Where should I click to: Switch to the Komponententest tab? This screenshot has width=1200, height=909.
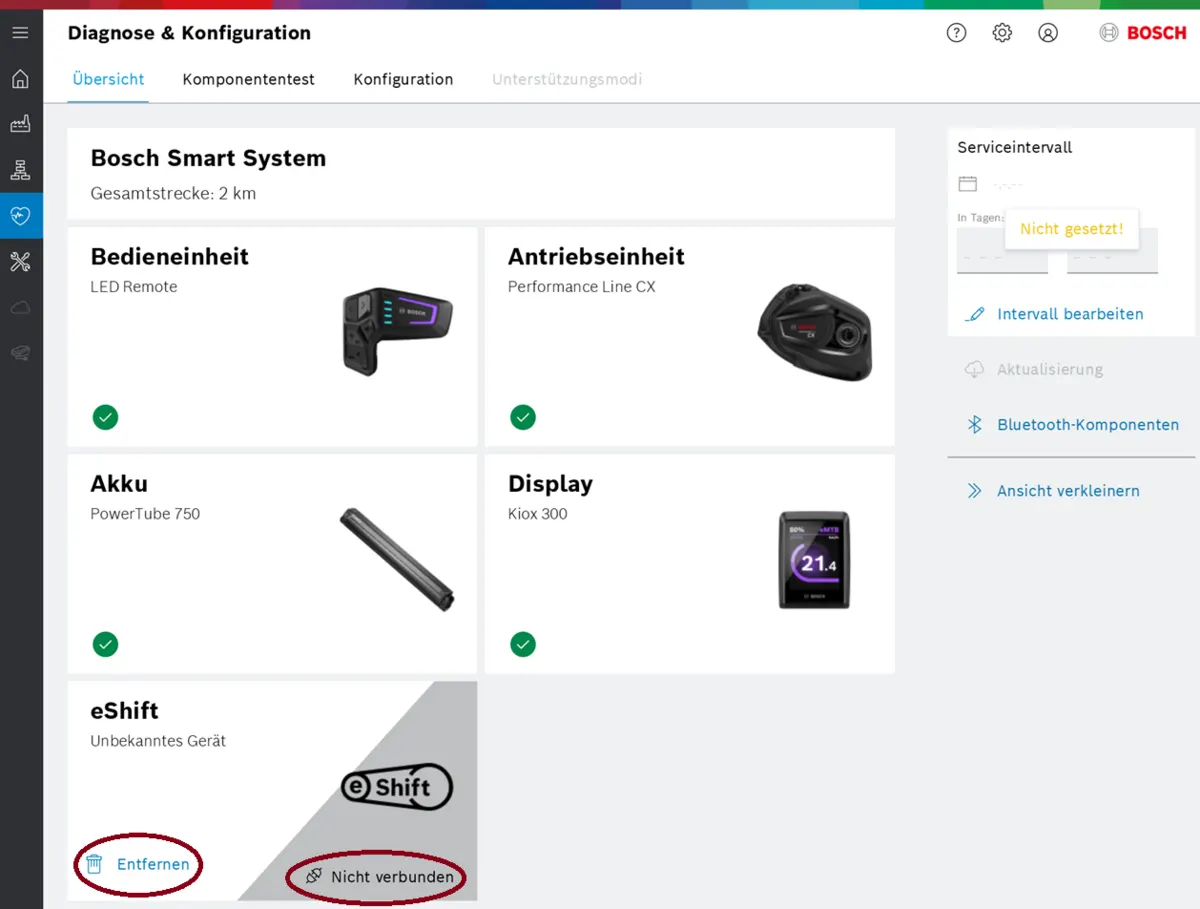[x=248, y=79]
